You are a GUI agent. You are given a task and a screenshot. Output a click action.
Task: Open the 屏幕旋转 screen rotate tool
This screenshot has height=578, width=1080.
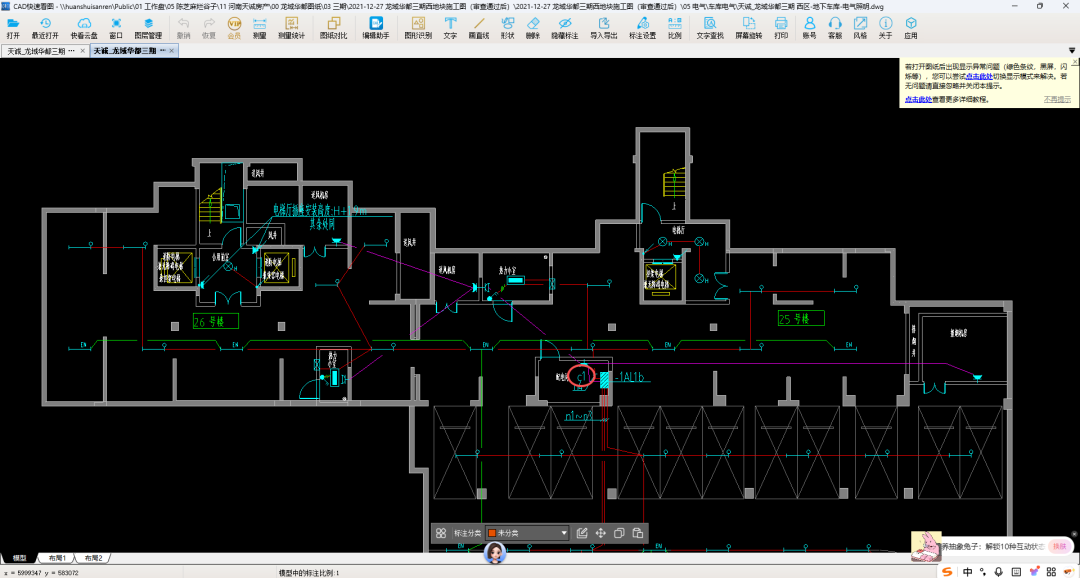tap(749, 28)
